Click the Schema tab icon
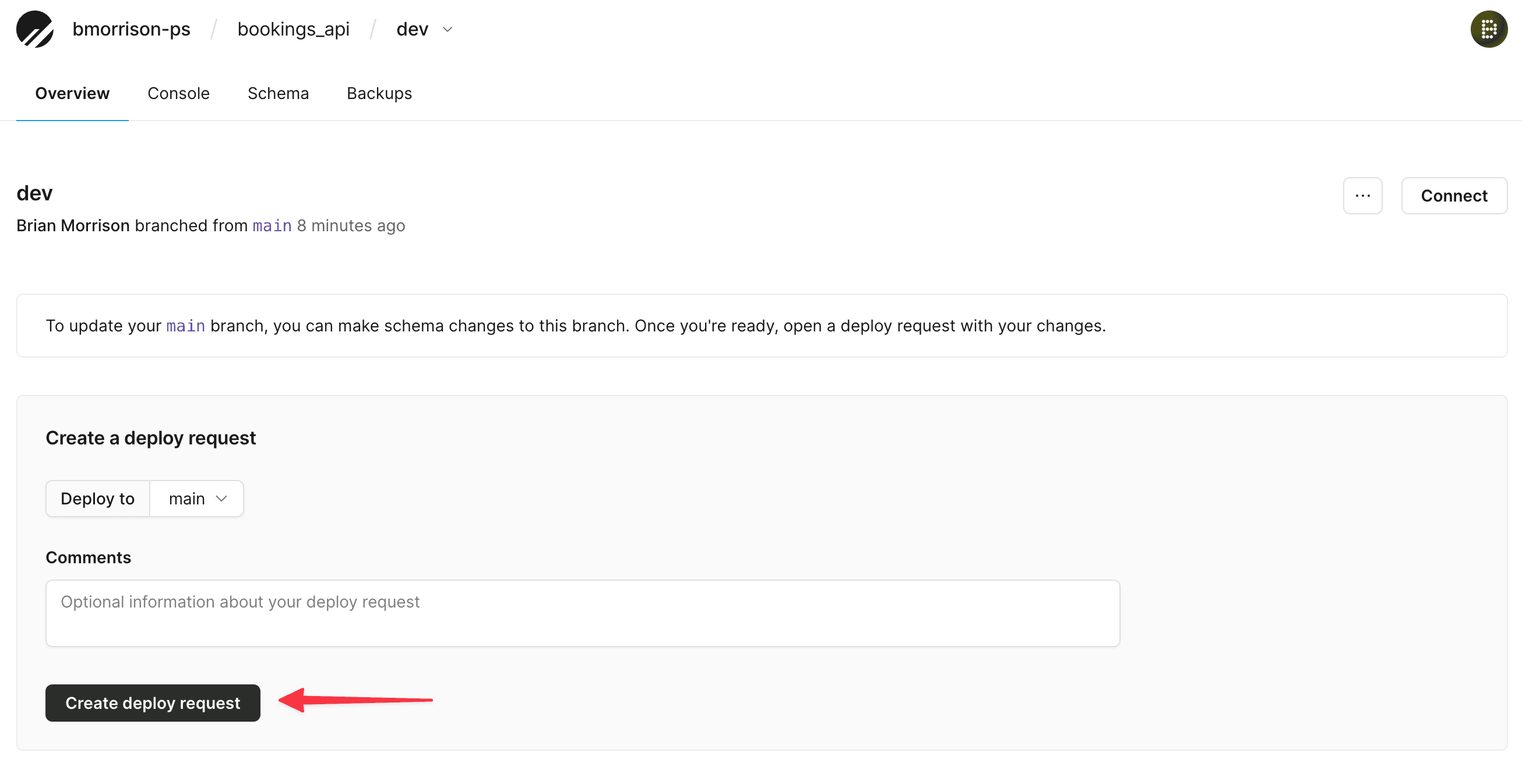The width and height of the screenshot is (1522, 784). pyautogui.click(x=277, y=93)
